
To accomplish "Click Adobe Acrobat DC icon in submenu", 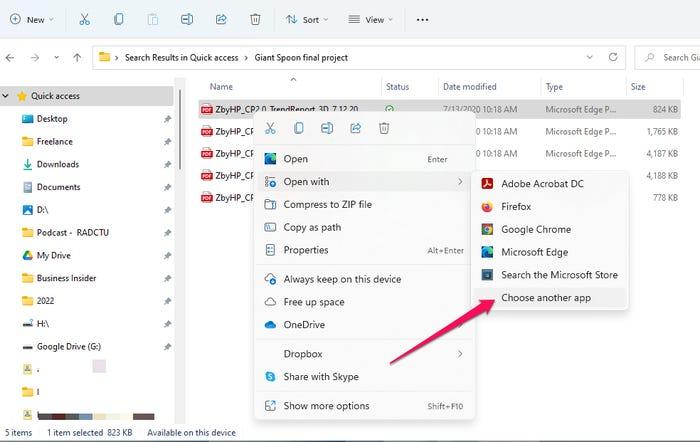I will [487, 183].
